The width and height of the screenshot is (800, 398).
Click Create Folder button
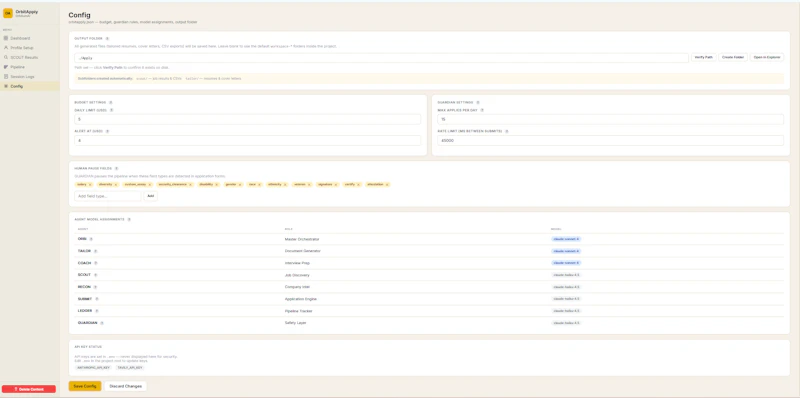pyautogui.click(x=733, y=57)
